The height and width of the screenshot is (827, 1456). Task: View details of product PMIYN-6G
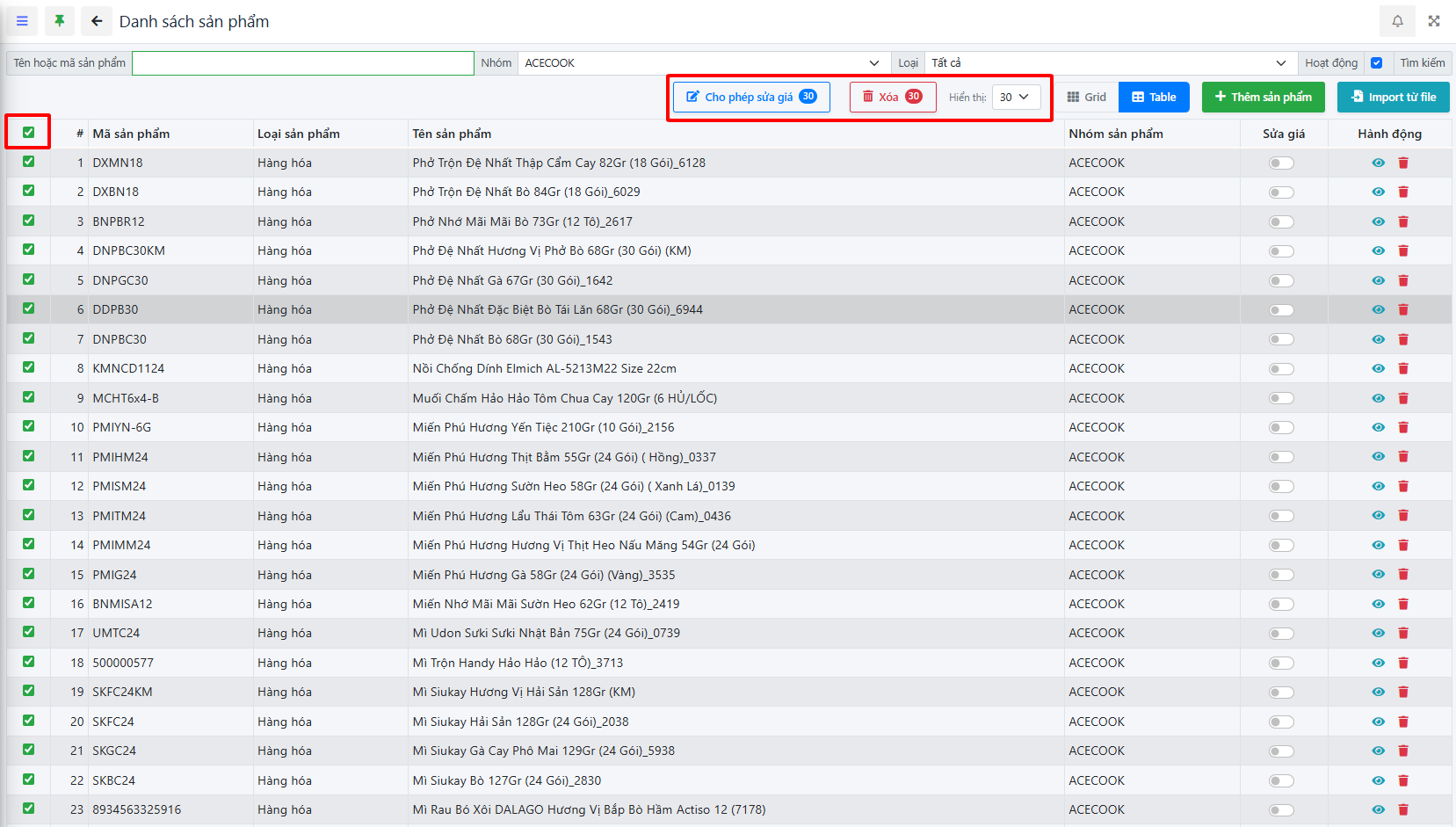point(1378,428)
